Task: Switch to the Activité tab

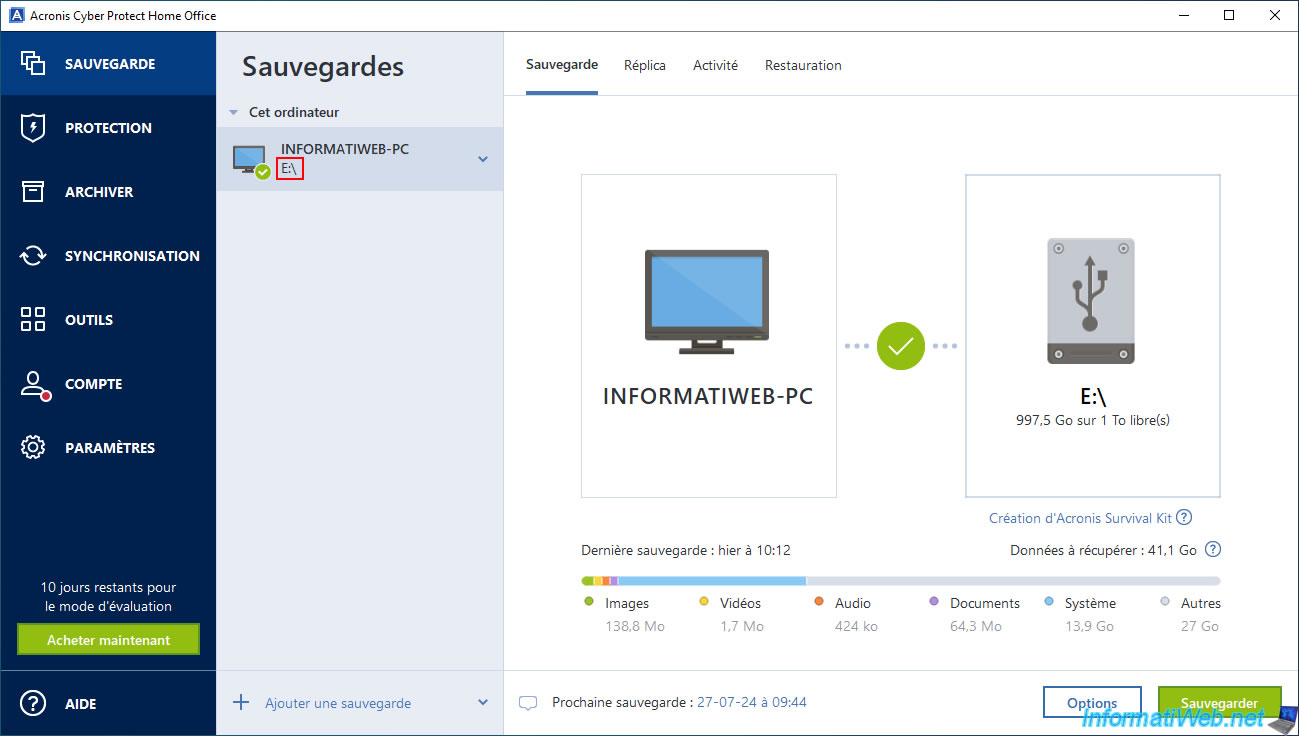Action: 716,65
